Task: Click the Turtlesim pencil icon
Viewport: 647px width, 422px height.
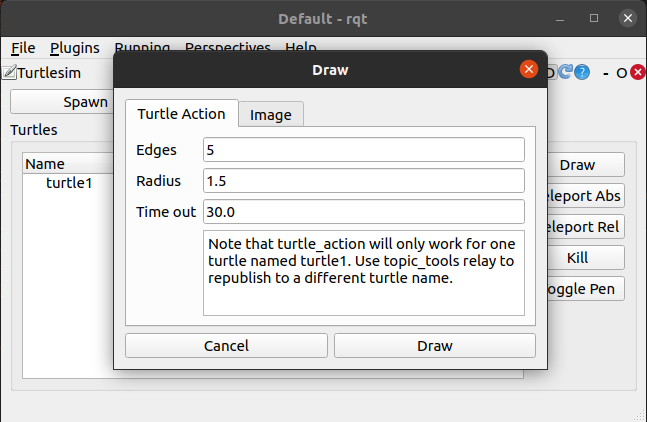Action: coord(9,72)
